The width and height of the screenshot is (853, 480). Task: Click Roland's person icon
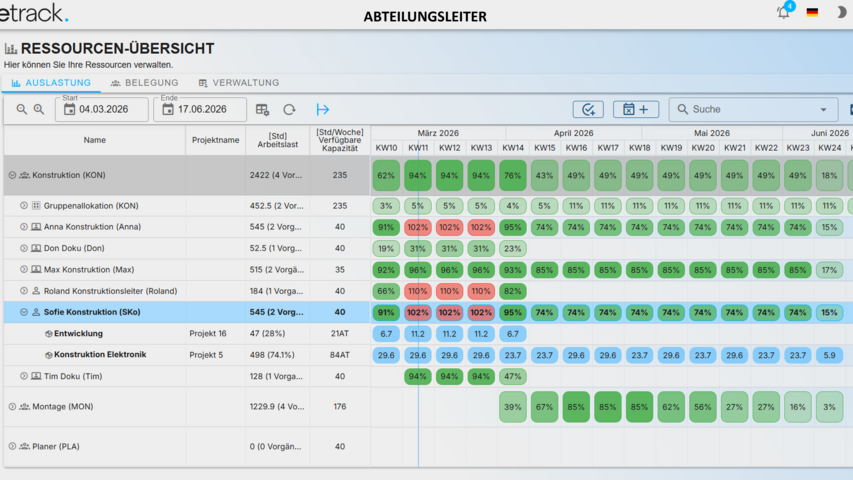36,291
